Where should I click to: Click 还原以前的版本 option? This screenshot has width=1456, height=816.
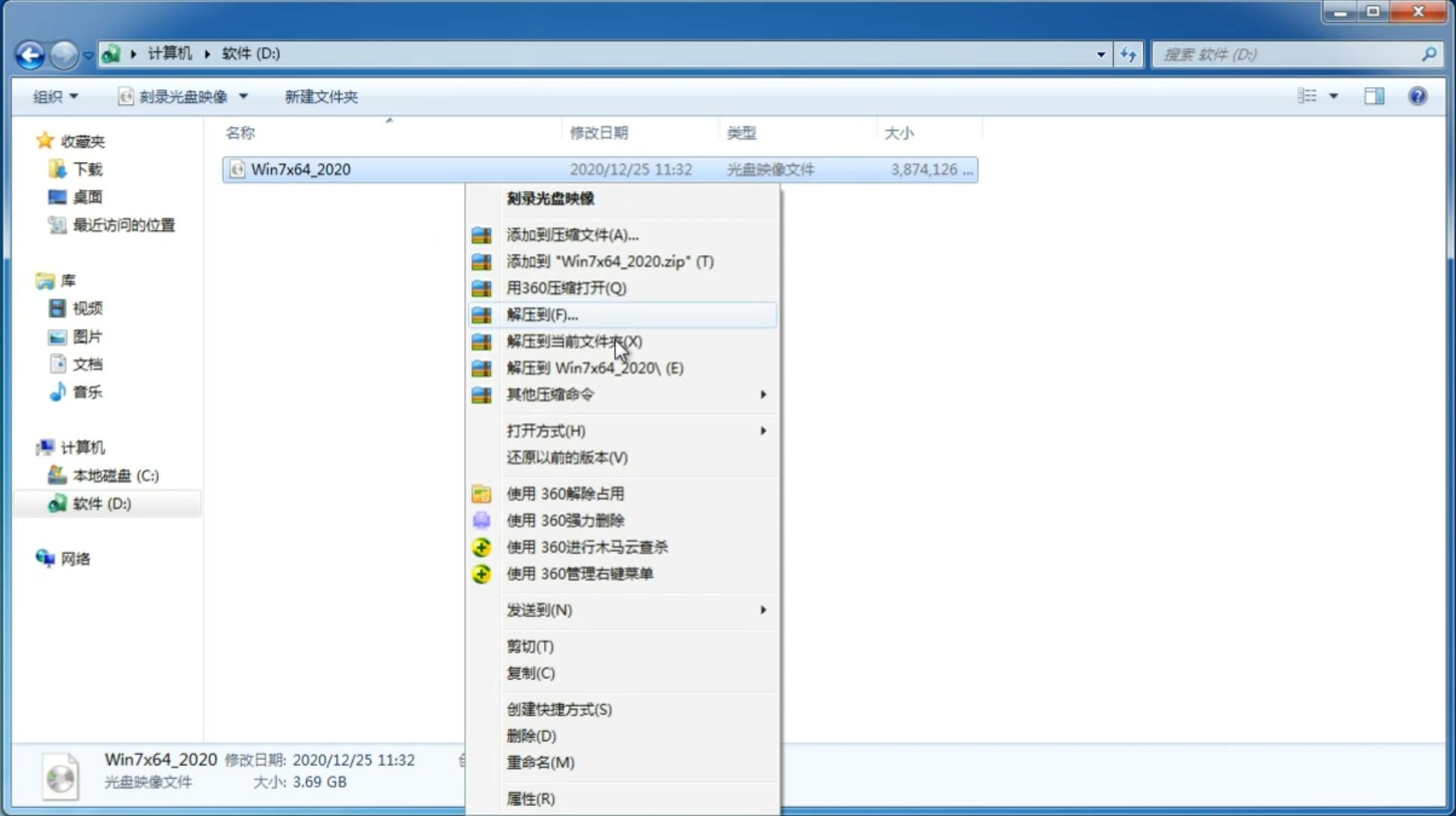tap(567, 457)
